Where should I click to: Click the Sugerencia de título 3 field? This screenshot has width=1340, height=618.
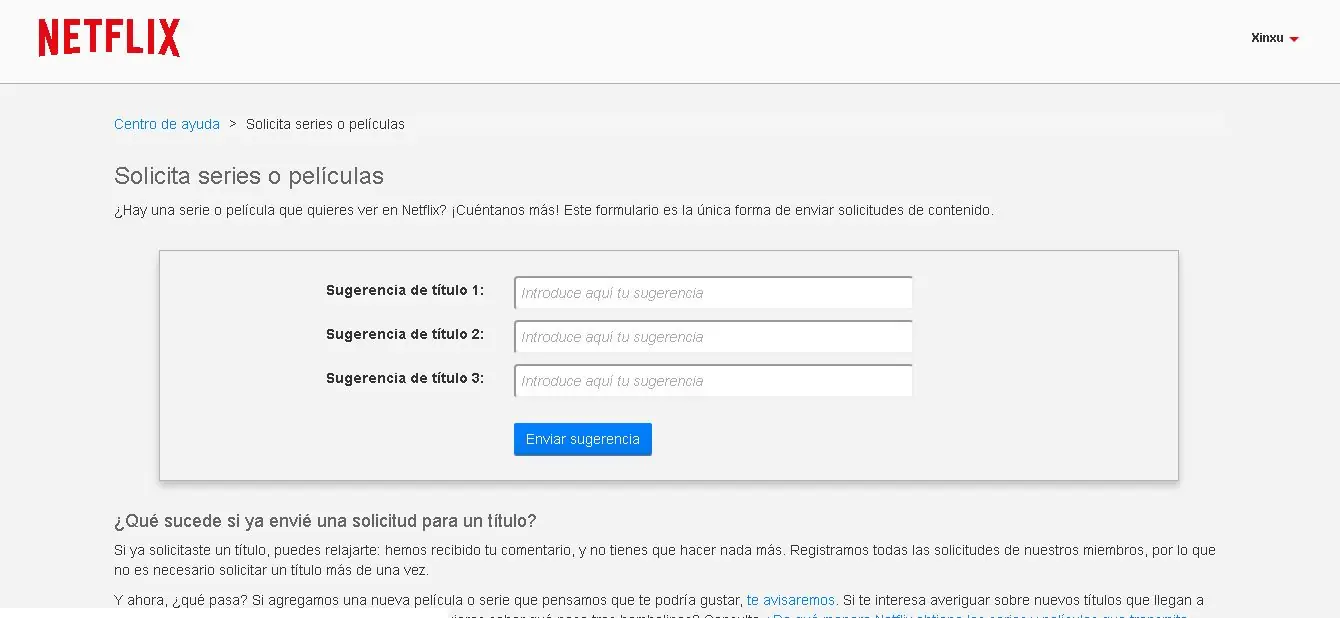pyautogui.click(x=713, y=381)
